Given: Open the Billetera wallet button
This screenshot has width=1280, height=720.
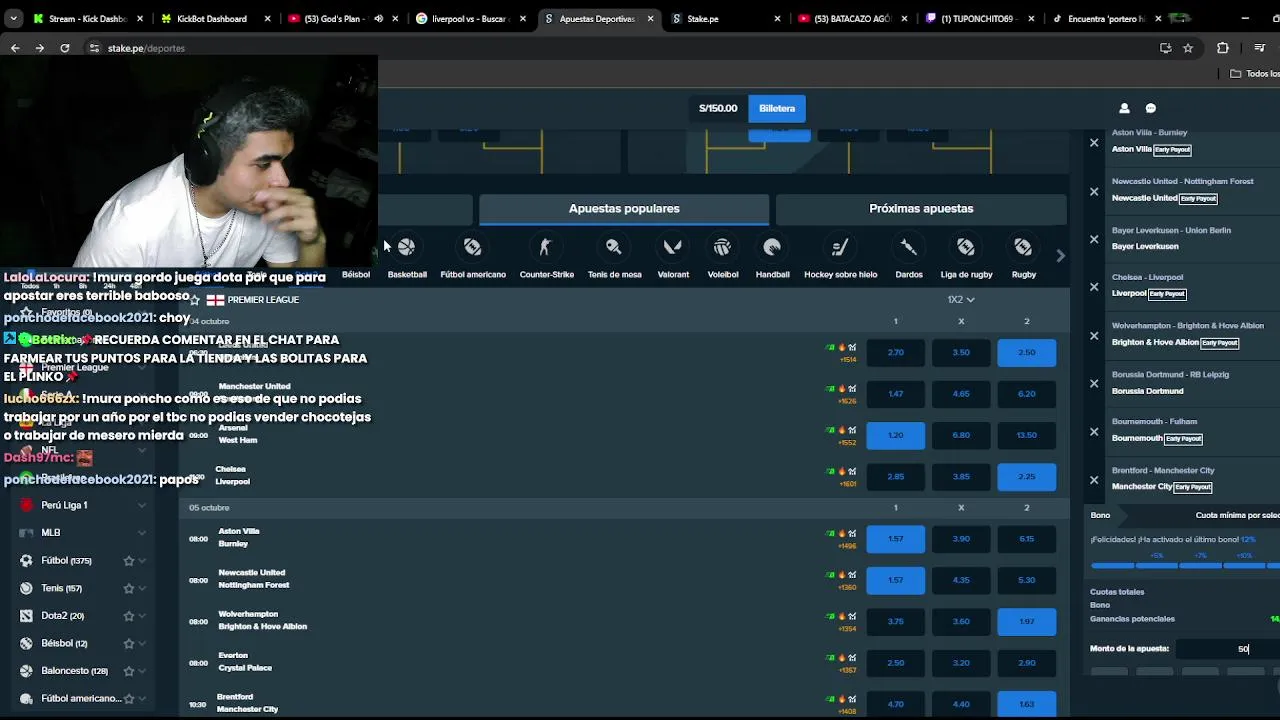Looking at the screenshot, I should coord(777,108).
